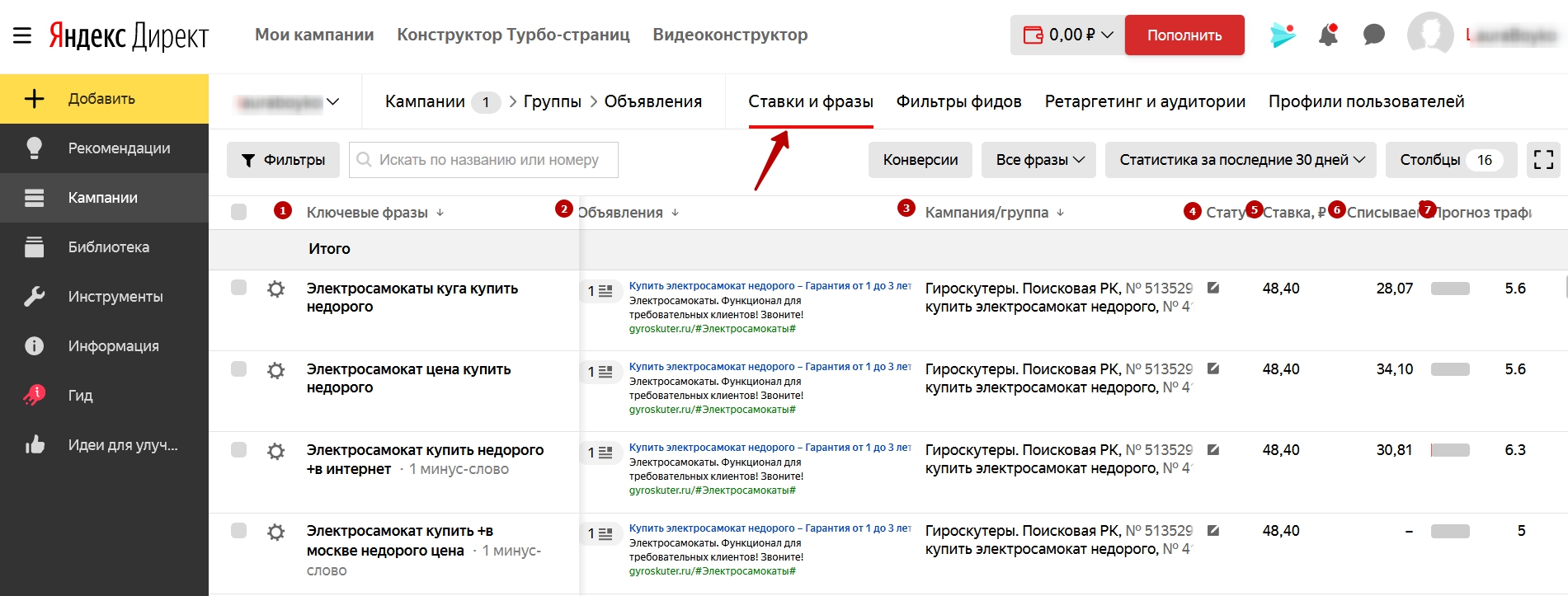Open the hamburger menu icon
This screenshot has height=596, width=1568.
coord(22,35)
